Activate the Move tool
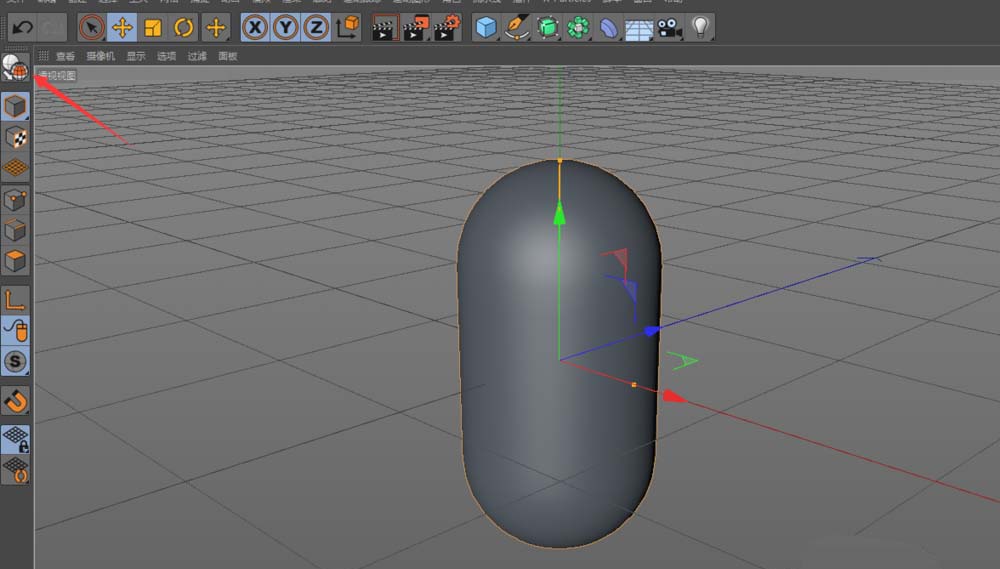The width and height of the screenshot is (1000, 569). 122,27
